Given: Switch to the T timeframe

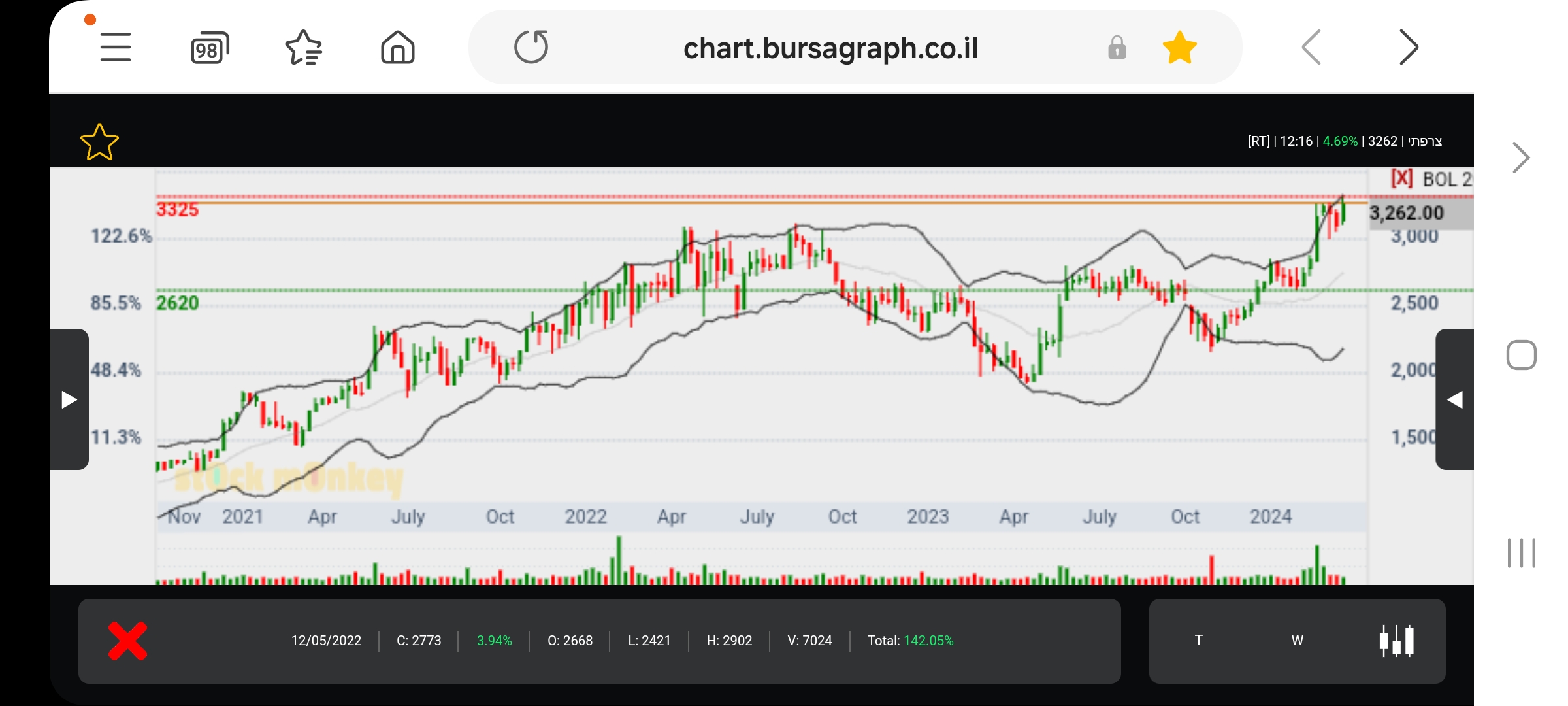Looking at the screenshot, I should pos(1198,641).
